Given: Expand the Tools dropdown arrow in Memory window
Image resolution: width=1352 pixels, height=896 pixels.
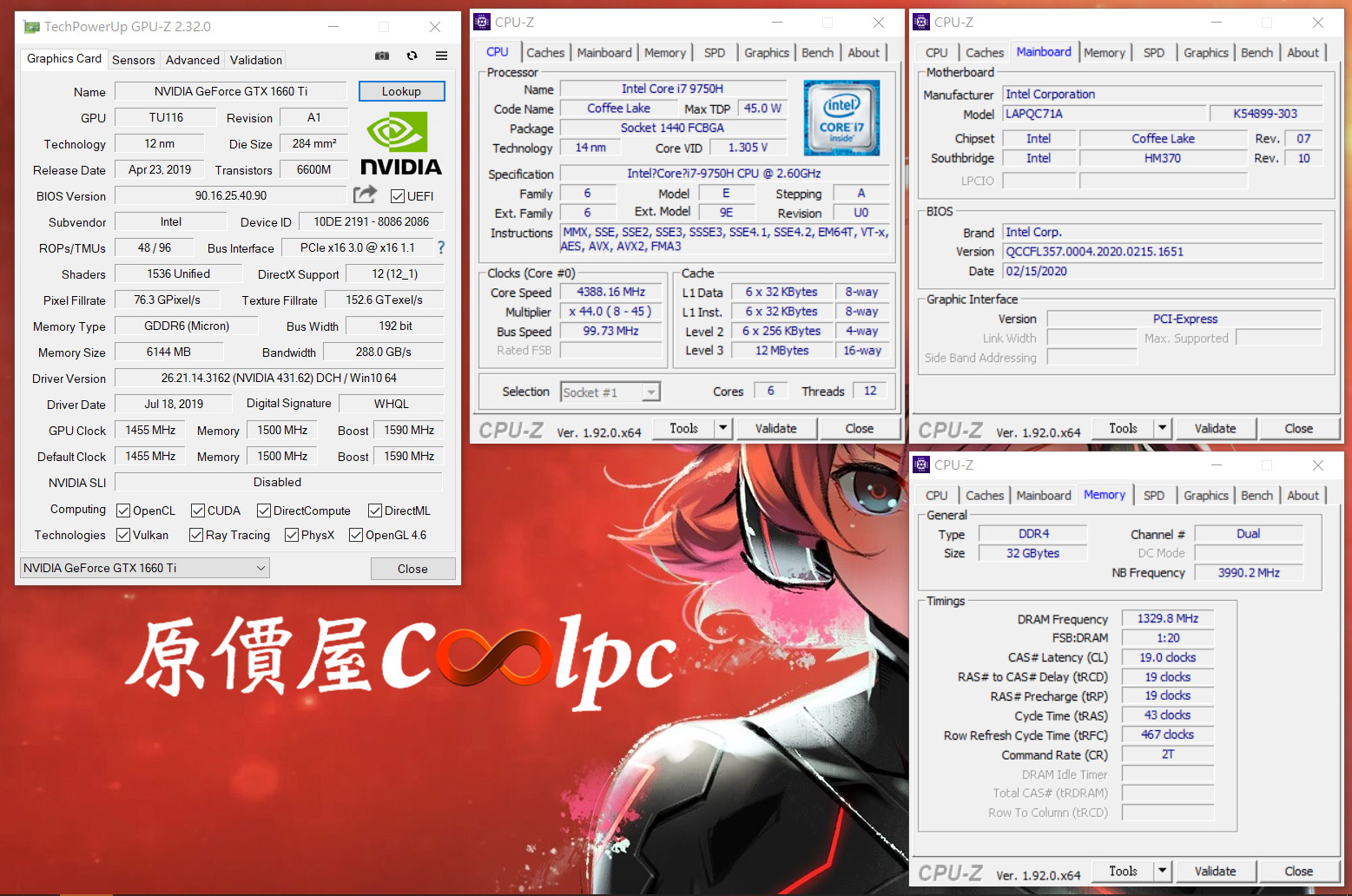Looking at the screenshot, I should click(x=1163, y=871).
